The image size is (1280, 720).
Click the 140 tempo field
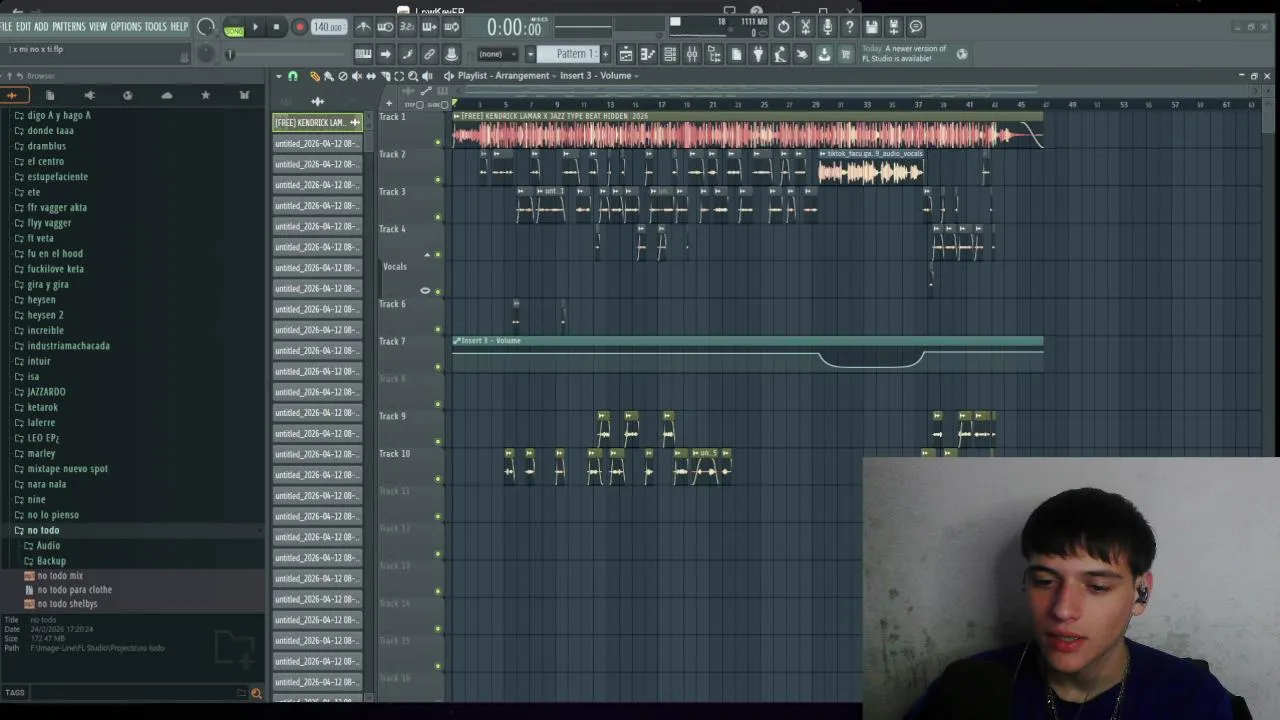(x=328, y=28)
